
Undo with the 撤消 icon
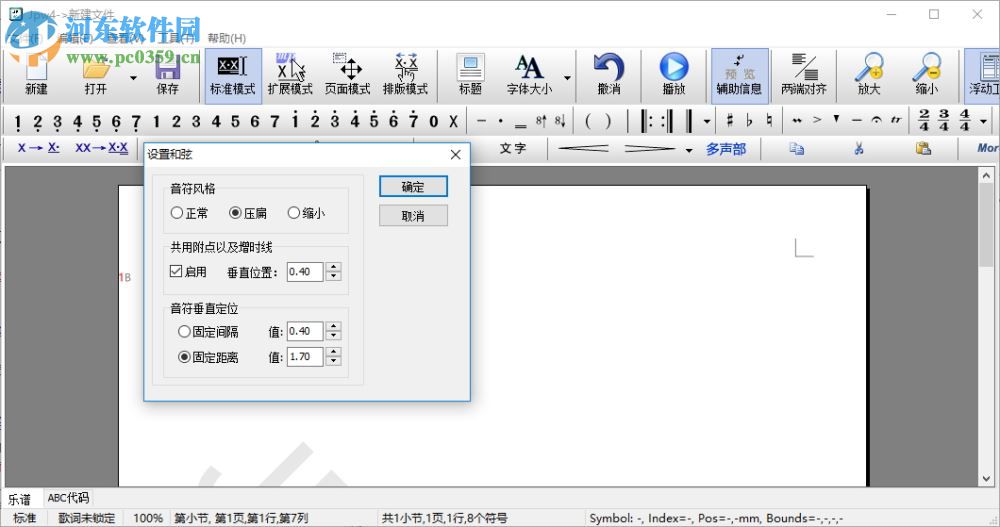[609, 75]
